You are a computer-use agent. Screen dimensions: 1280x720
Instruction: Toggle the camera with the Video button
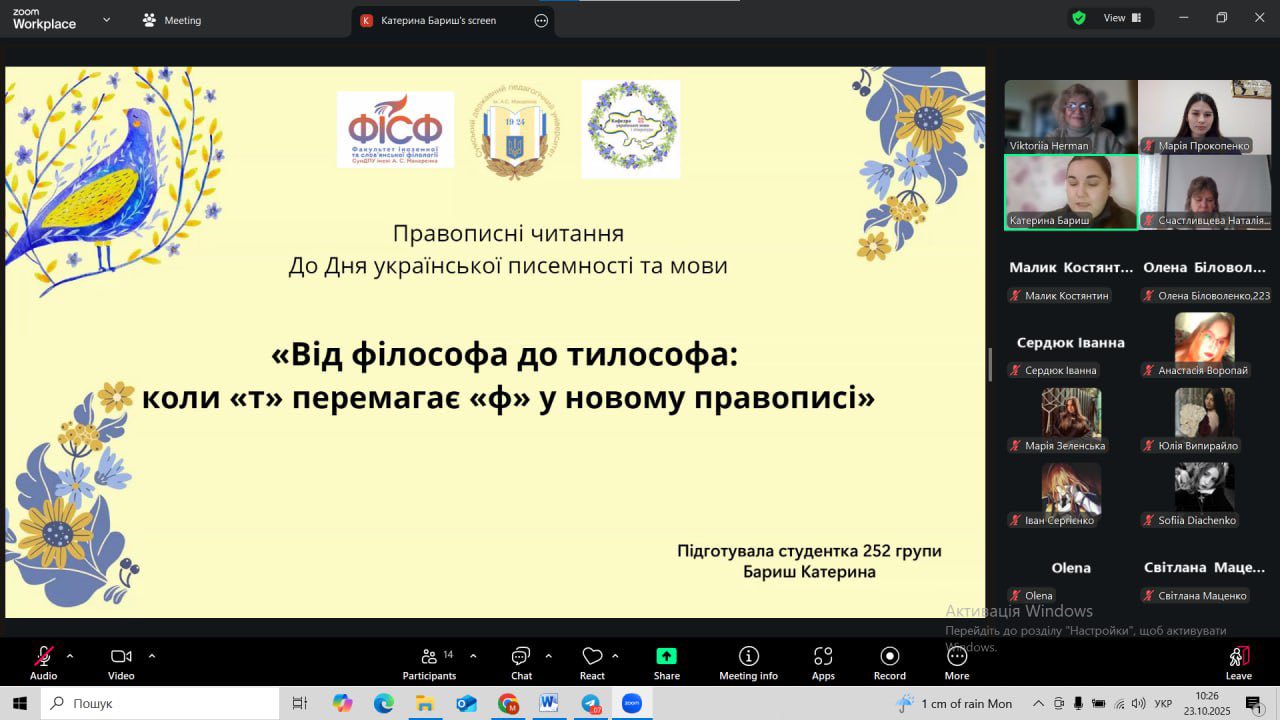tap(121, 662)
